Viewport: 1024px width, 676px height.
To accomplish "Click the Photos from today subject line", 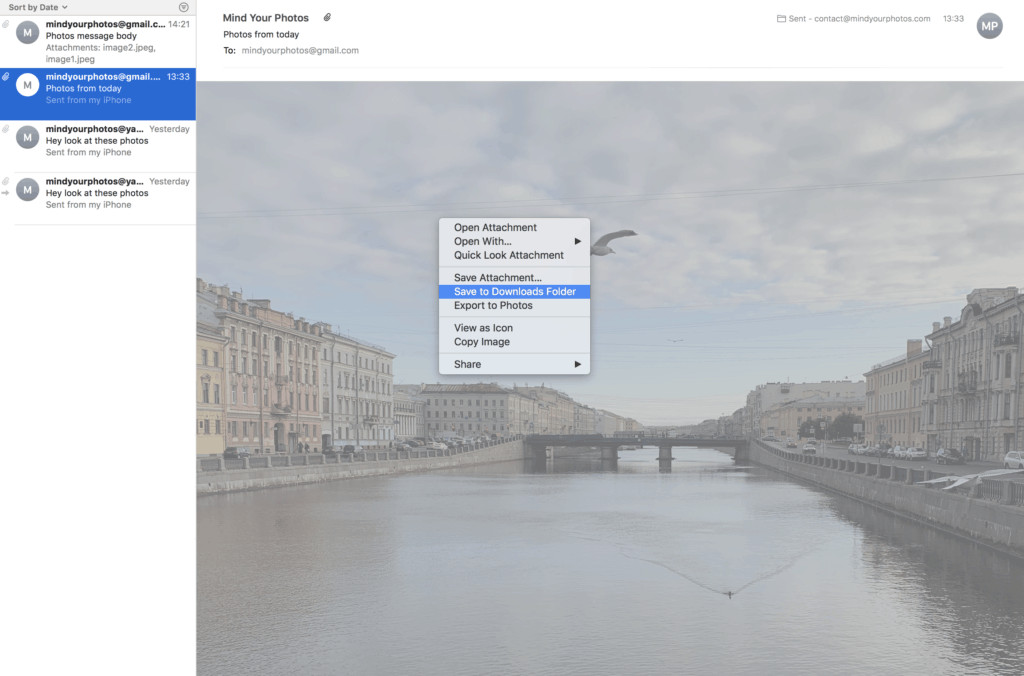I will (x=261, y=35).
